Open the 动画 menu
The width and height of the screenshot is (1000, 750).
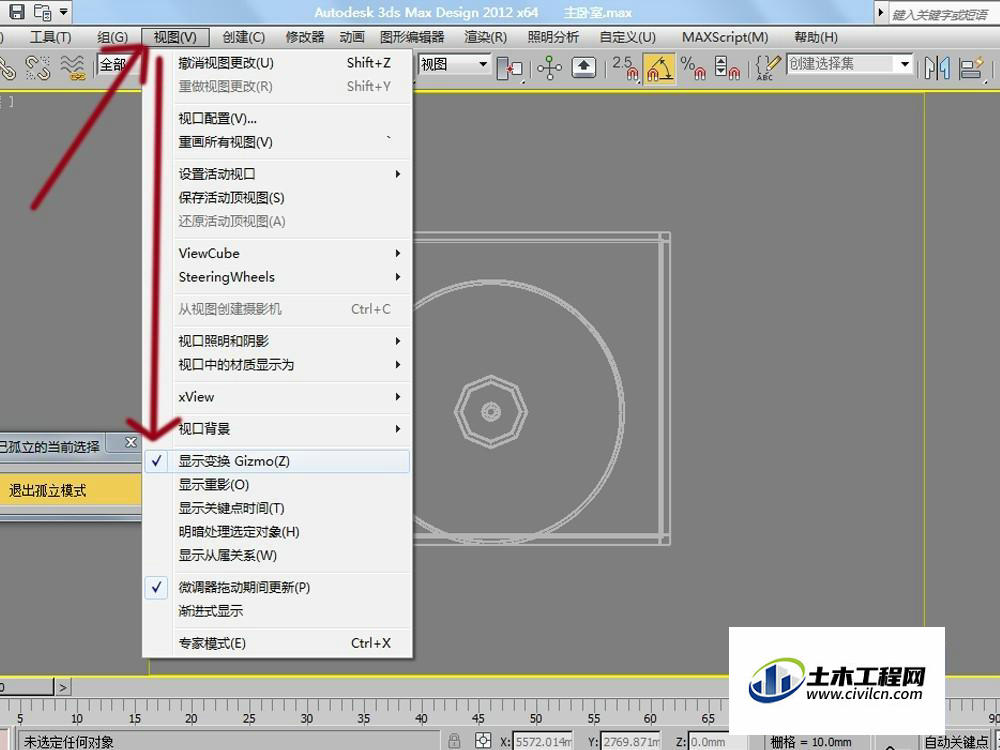(x=351, y=38)
